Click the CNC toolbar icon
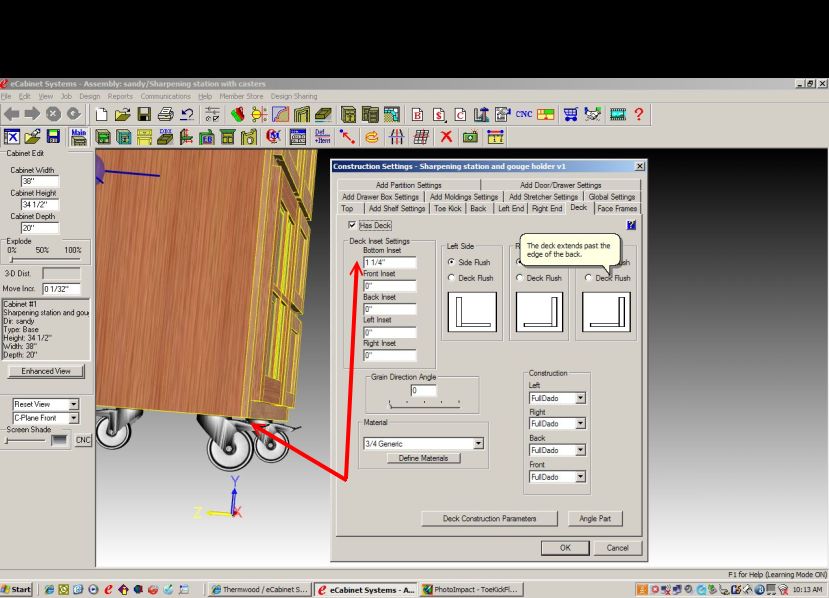Viewport: 829px width, 598px height. tap(524, 114)
